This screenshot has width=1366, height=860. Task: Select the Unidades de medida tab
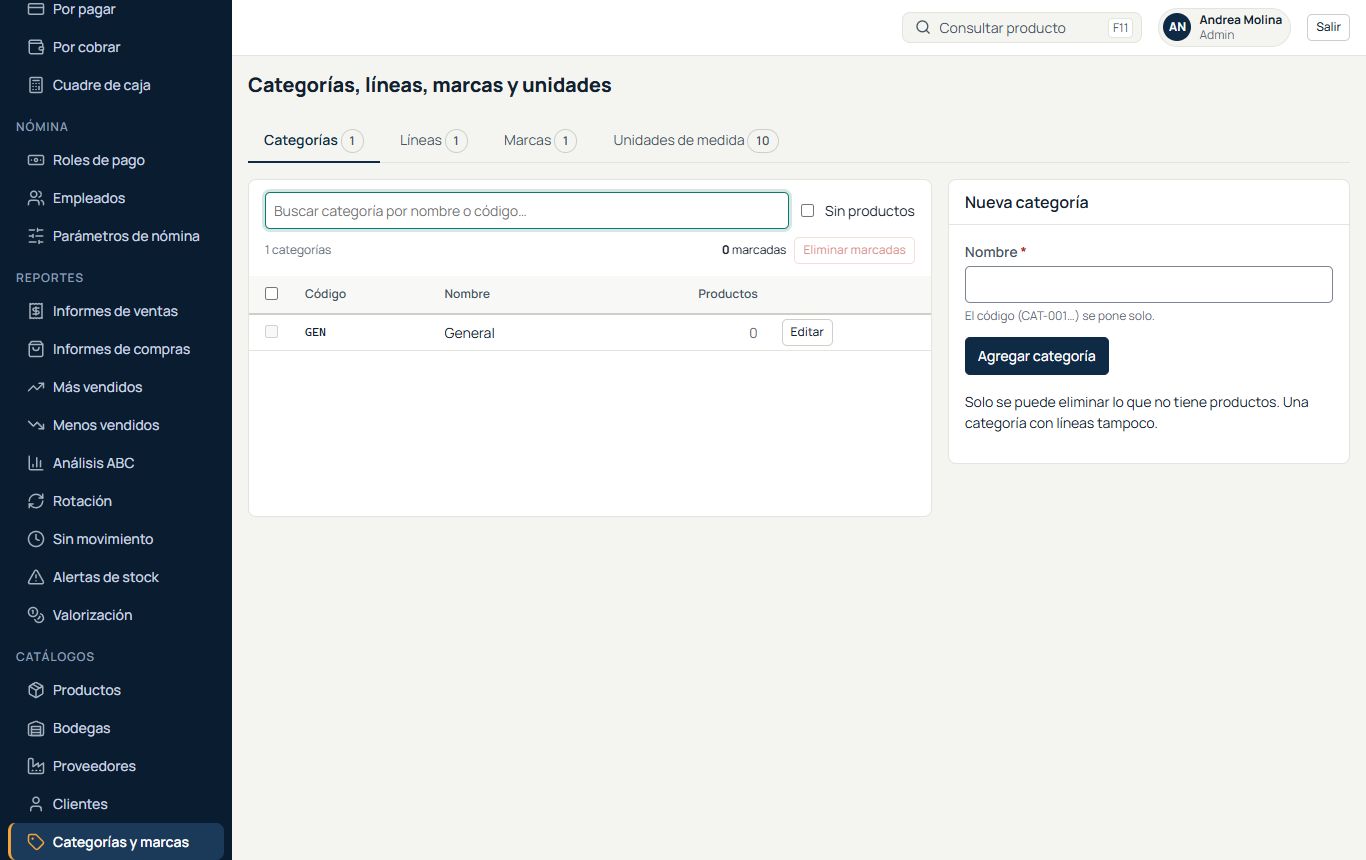point(696,141)
